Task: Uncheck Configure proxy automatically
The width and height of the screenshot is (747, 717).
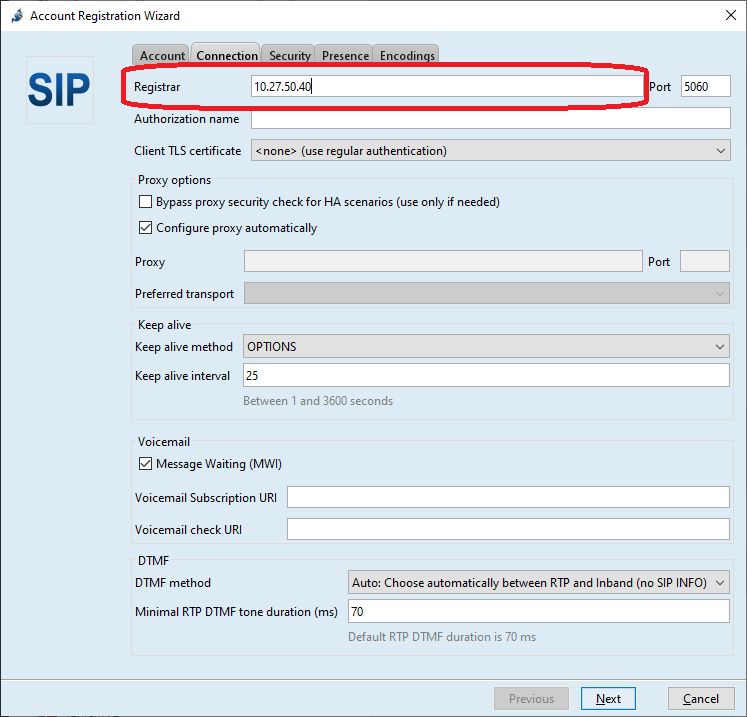Action: click(146, 228)
